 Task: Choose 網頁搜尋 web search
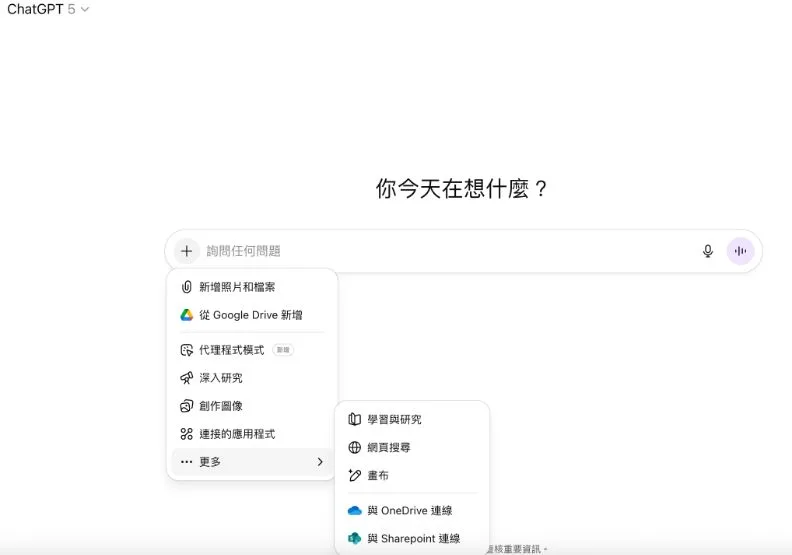click(412, 447)
